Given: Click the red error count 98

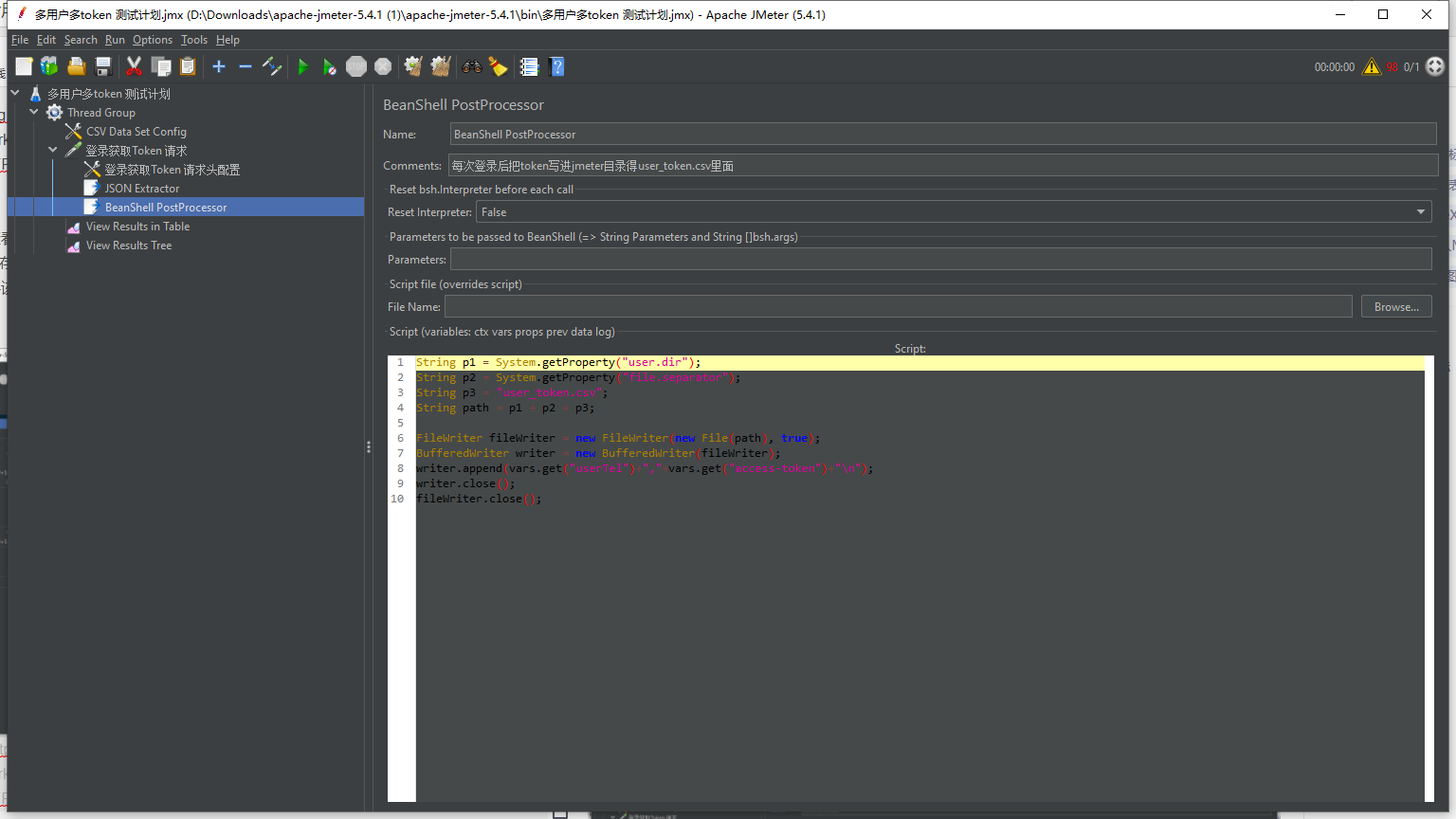Looking at the screenshot, I should pos(1392,67).
